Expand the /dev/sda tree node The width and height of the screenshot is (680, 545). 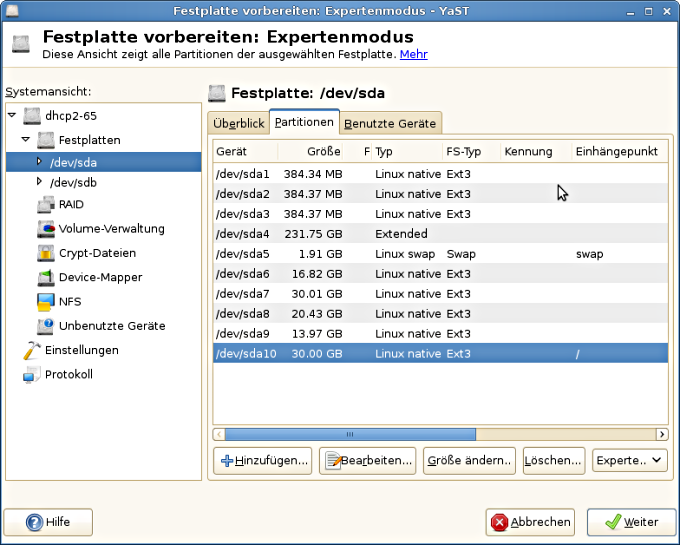(39, 161)
